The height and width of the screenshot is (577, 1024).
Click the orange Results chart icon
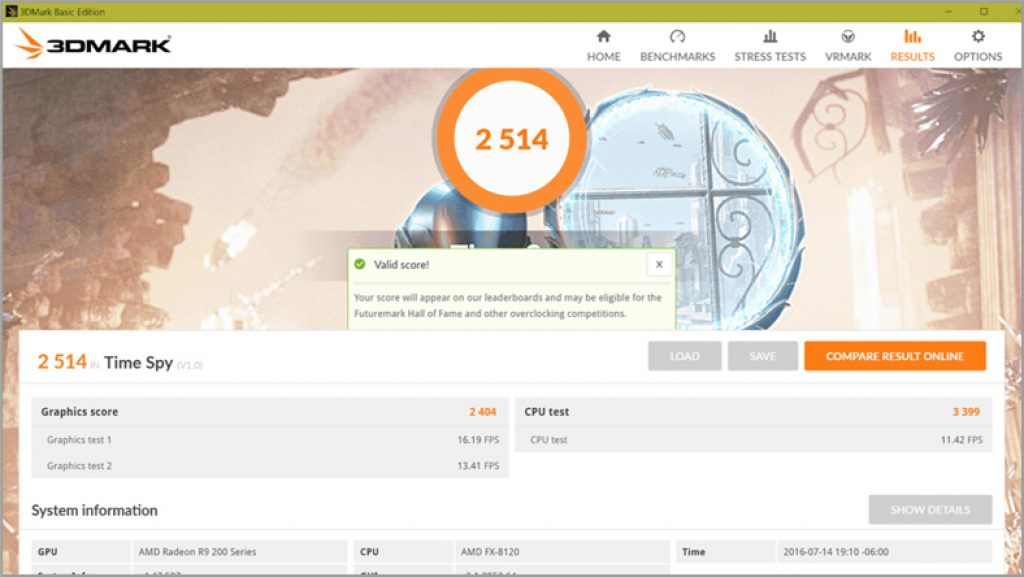tap(912, 37)
